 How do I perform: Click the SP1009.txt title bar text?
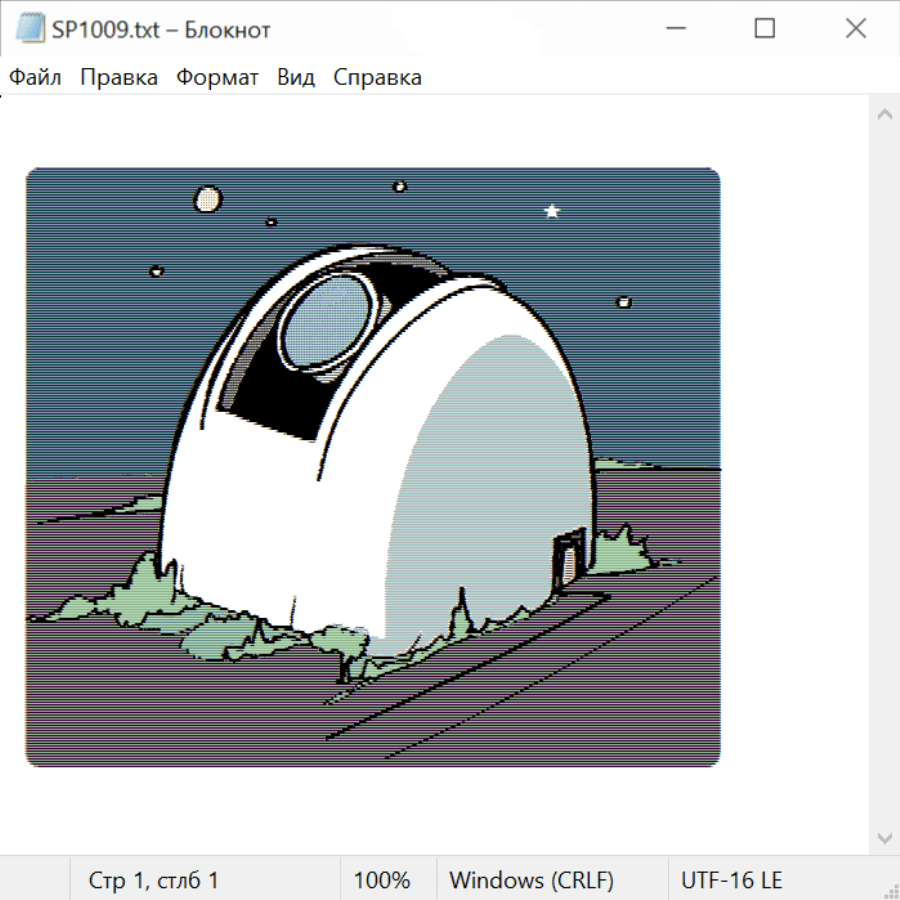(x=162, y=30)
